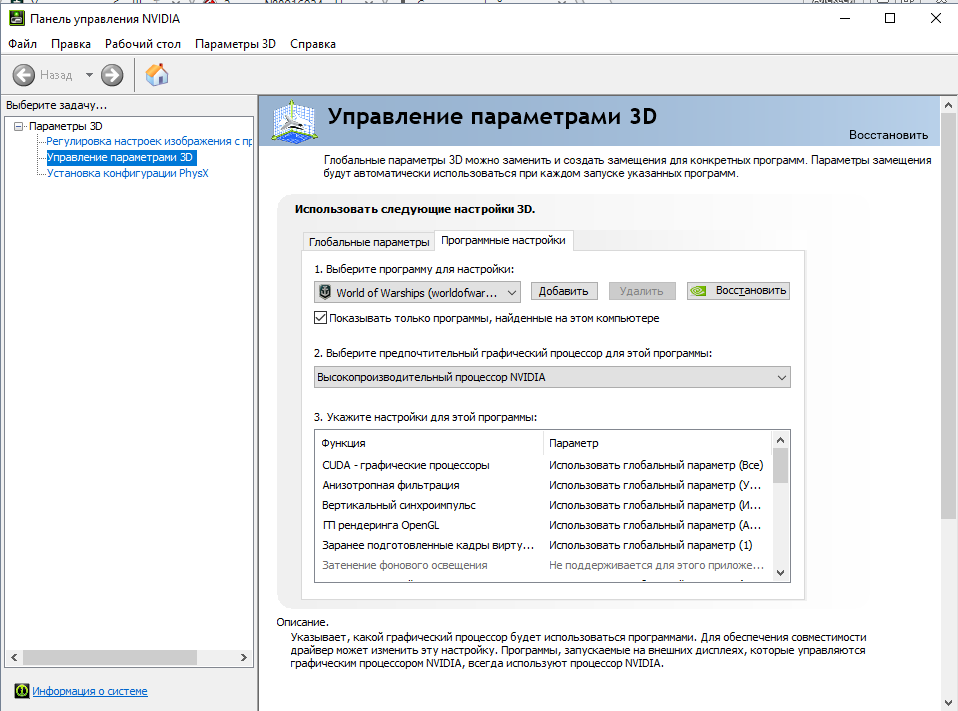Open the Рабочий стол menu
Screen dimensions: 958x711
(x=143, y=44)
